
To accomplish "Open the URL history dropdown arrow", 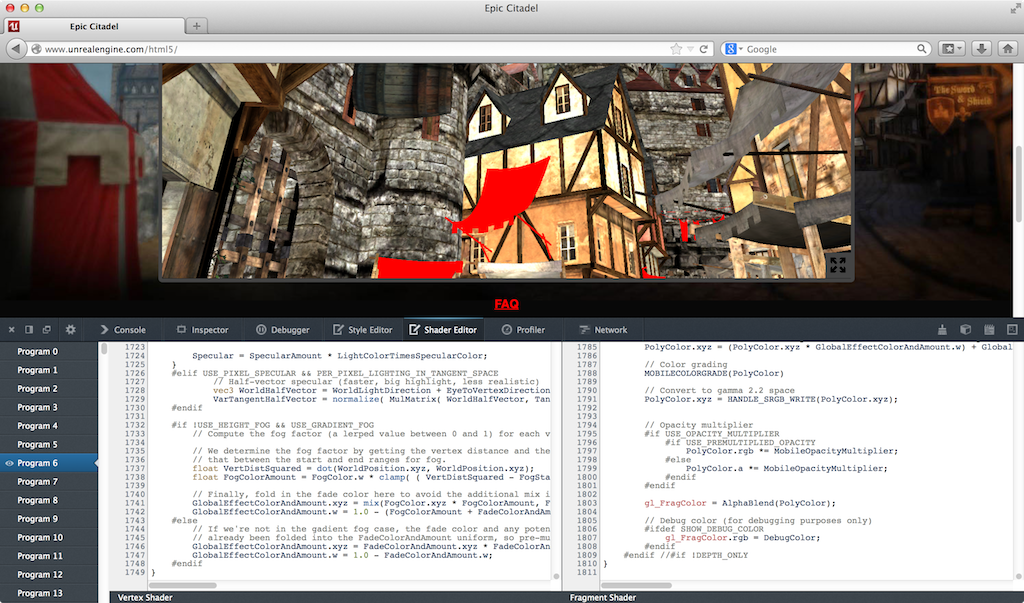I will click(690, 50).
